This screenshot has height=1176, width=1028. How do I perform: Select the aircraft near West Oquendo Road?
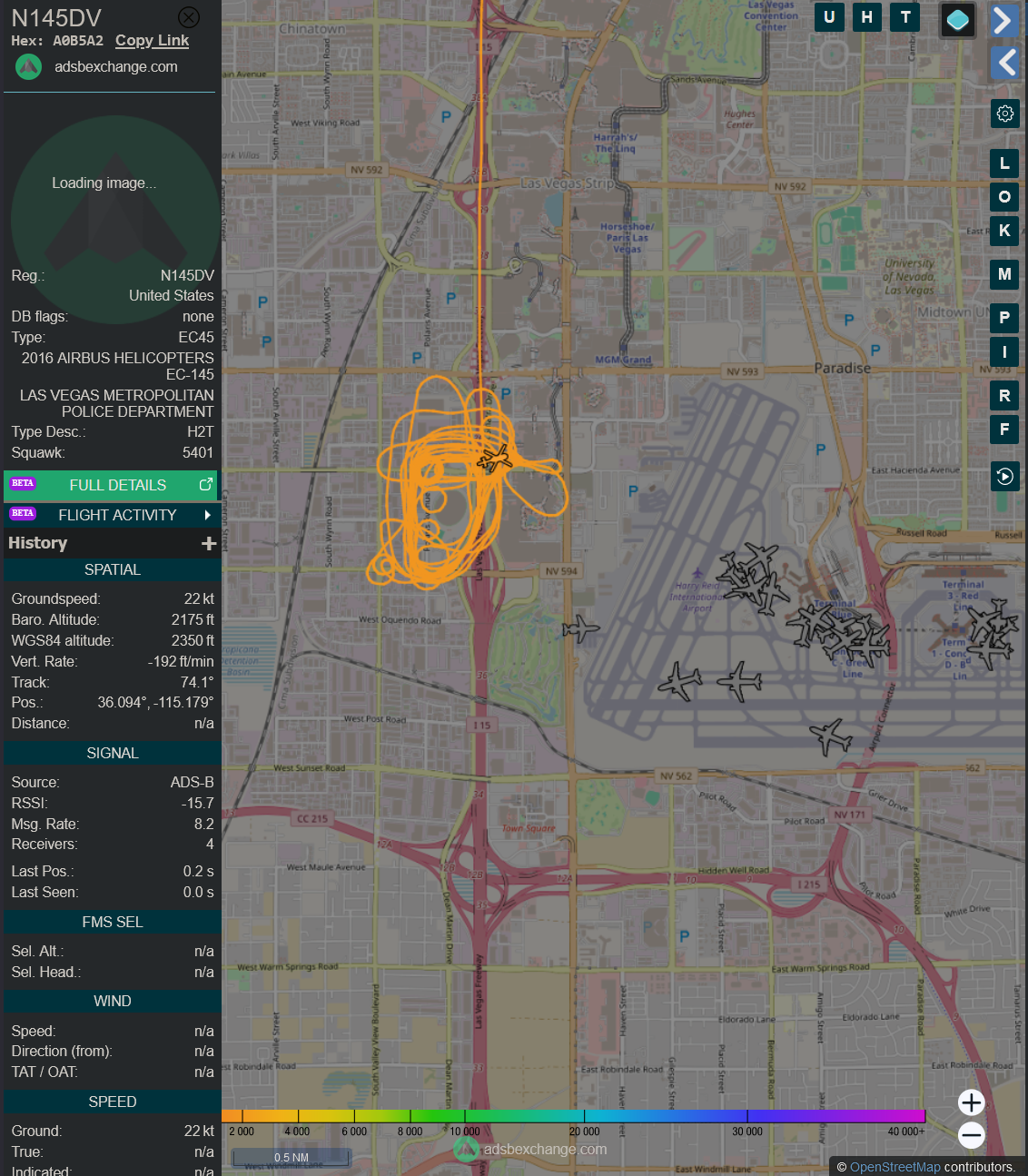pyautogui.click(x=580, y=628)
